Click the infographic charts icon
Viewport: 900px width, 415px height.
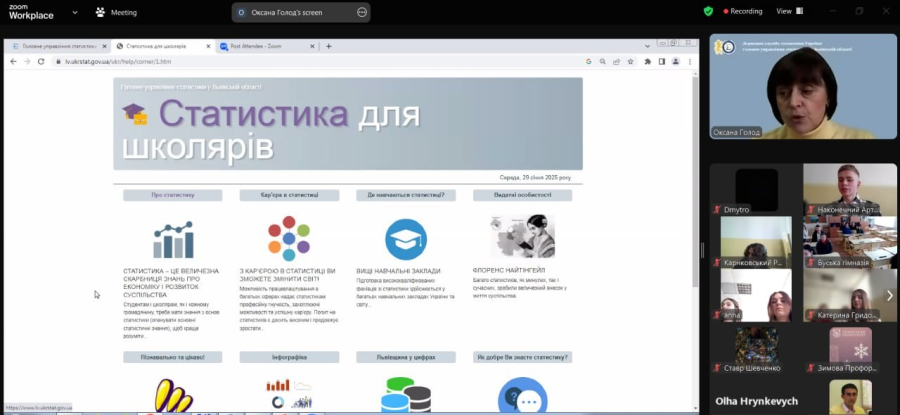(289, 394)
